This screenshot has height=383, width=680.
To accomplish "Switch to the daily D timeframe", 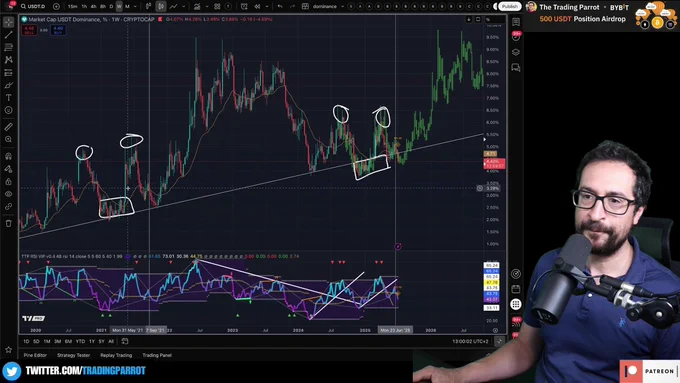I will pos(111,7).
